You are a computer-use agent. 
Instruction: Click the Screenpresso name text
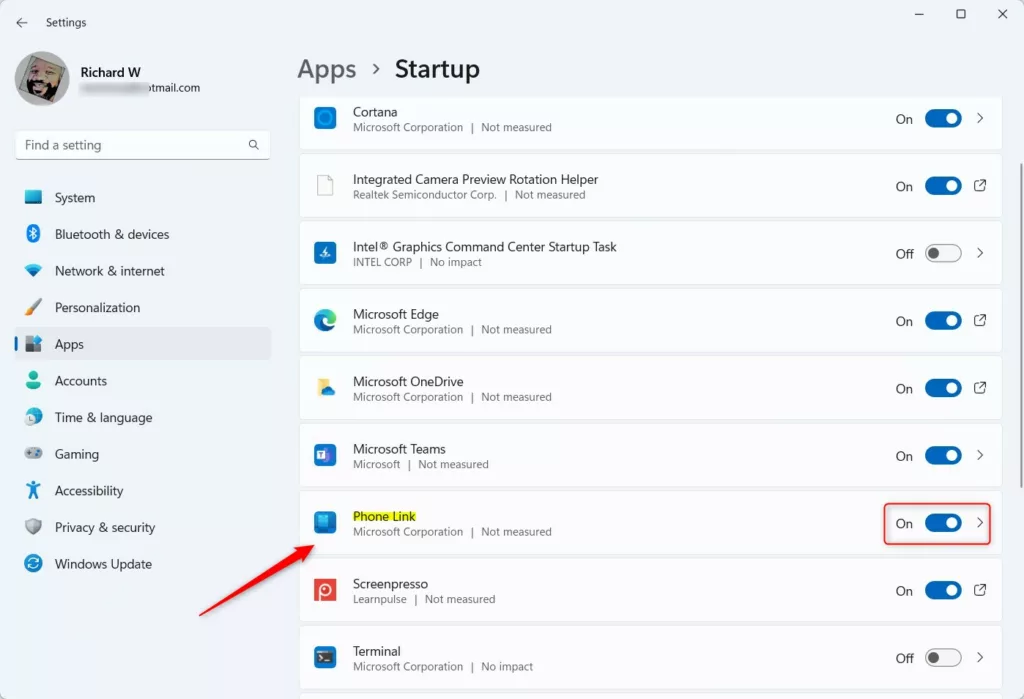(391, 583)
